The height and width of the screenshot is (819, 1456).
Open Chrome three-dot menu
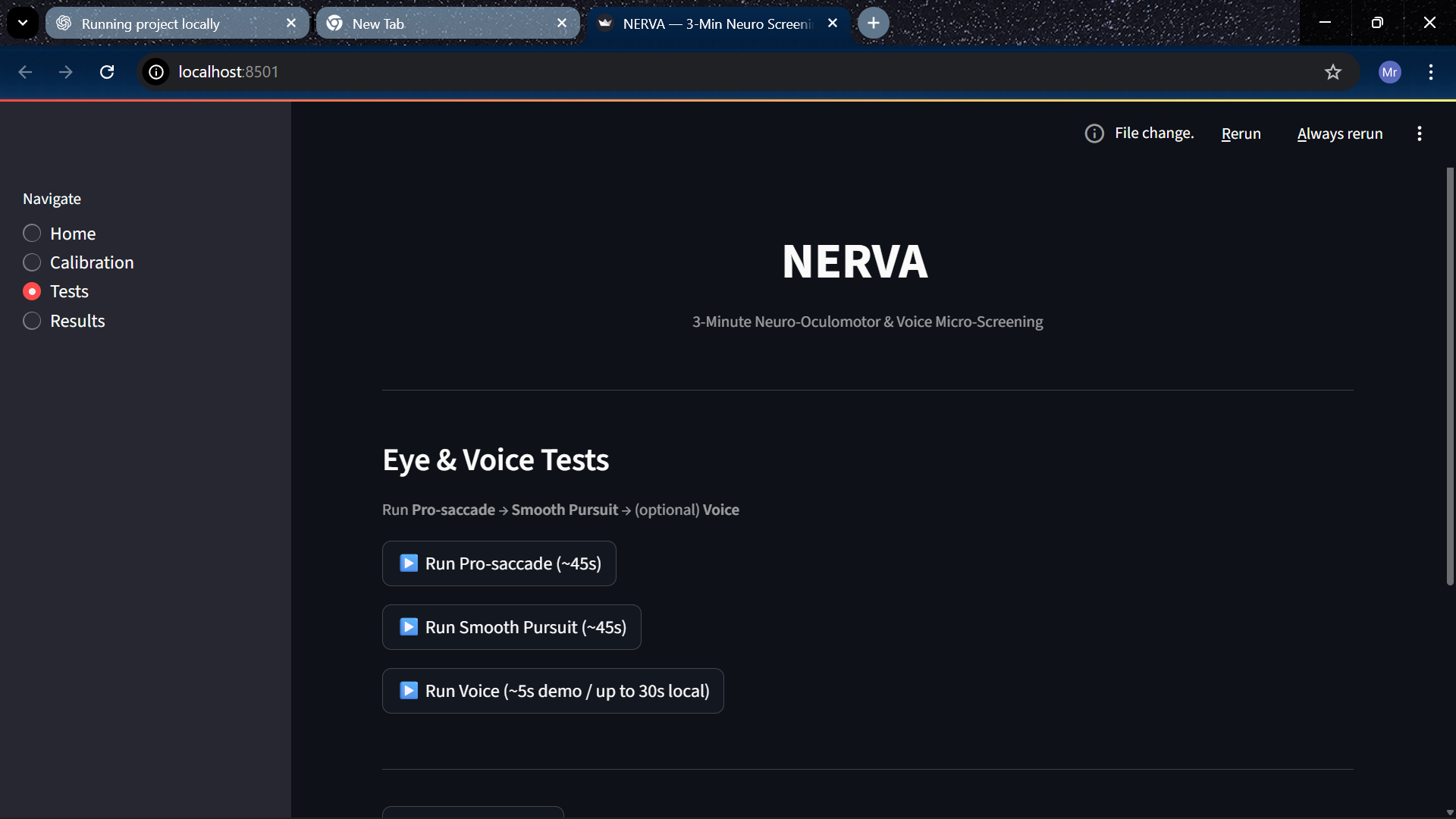pos(1430,72)
